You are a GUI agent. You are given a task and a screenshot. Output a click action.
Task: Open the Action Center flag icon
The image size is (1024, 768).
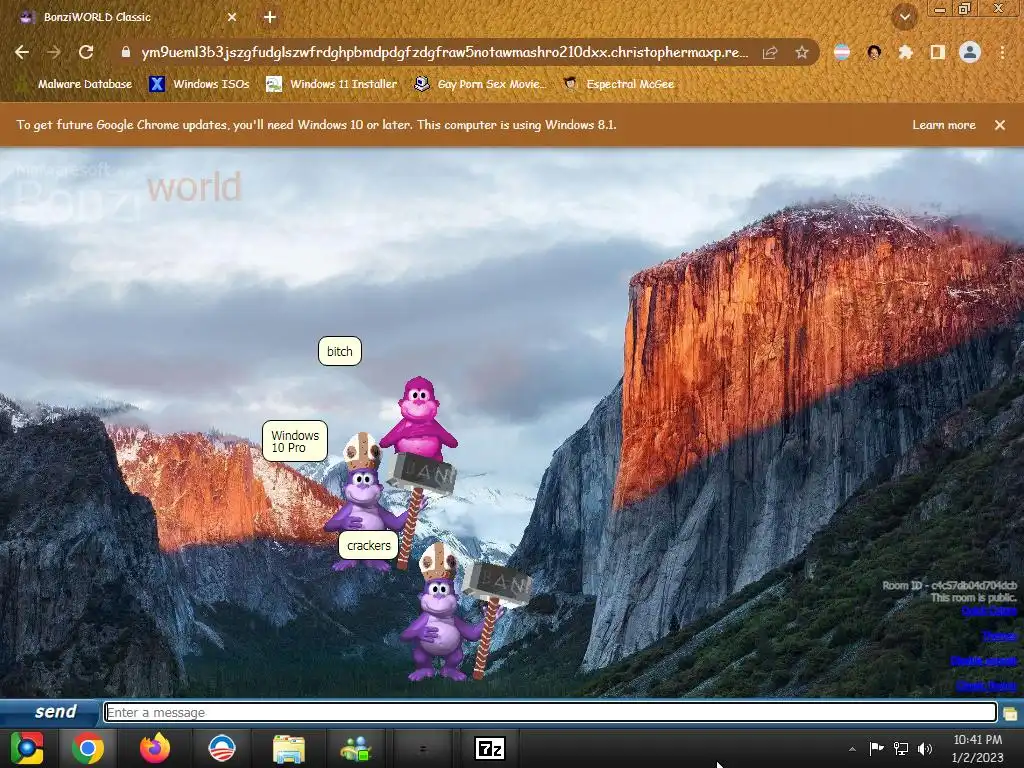coord(876,748)
